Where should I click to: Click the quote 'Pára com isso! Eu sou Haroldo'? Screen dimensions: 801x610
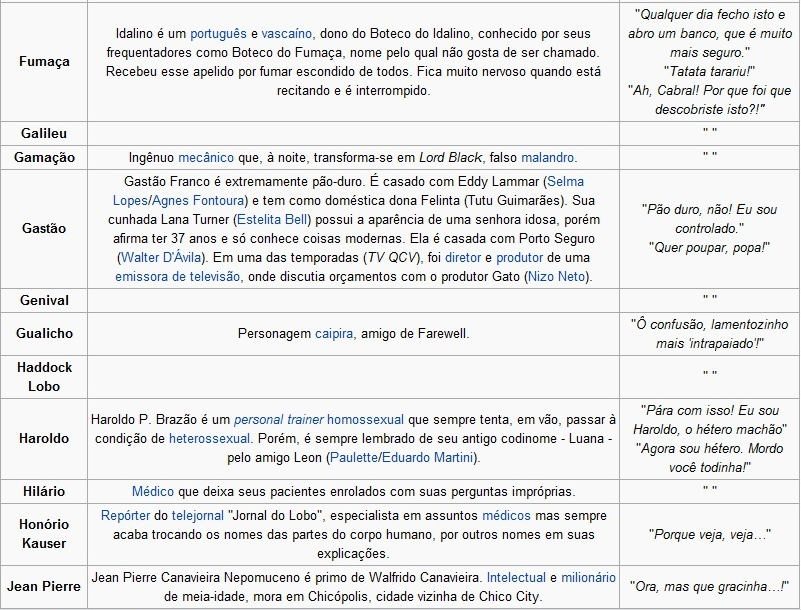(710, 420)
